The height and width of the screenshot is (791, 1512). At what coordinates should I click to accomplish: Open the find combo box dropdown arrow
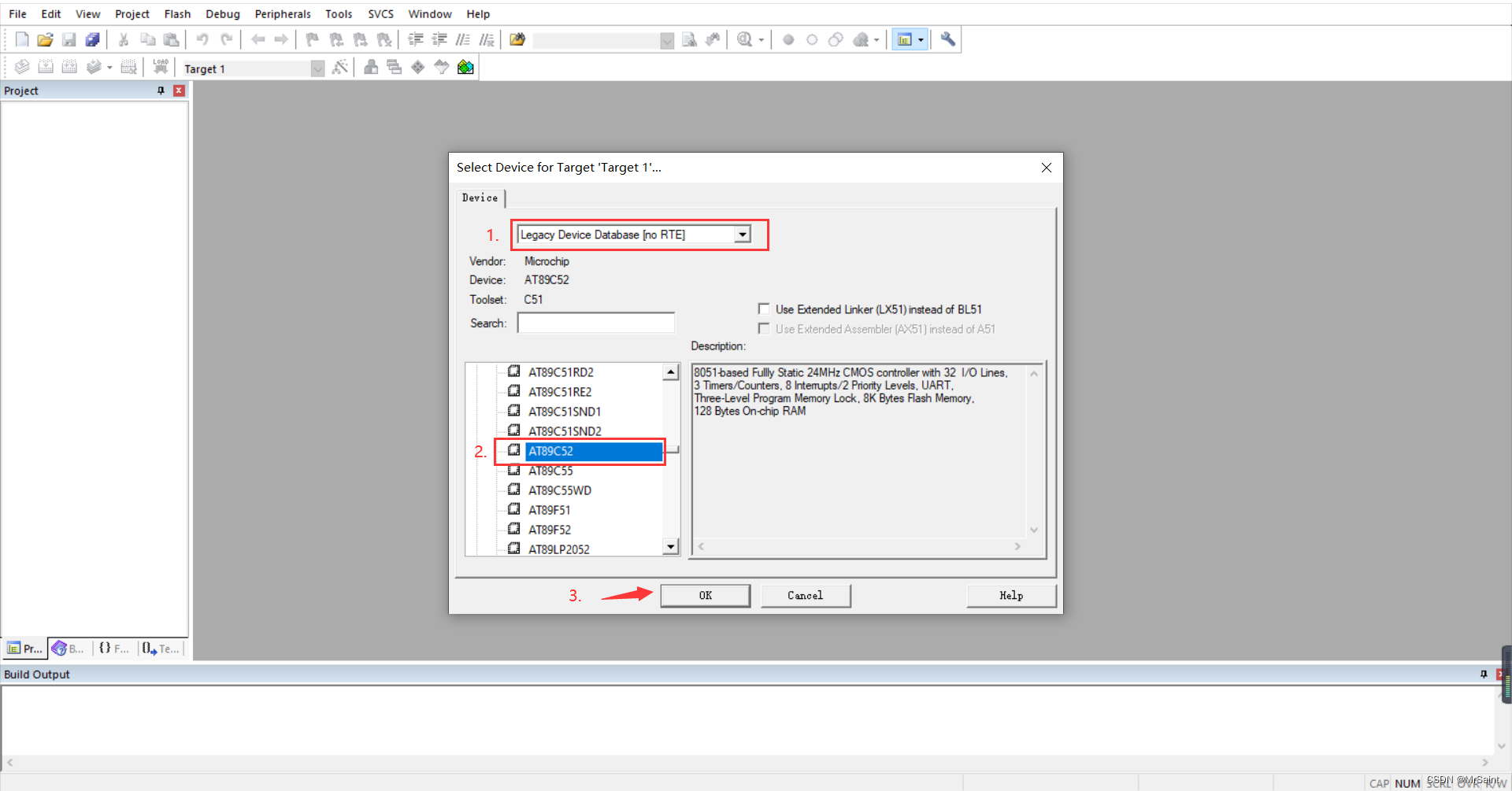click(667, 40)
